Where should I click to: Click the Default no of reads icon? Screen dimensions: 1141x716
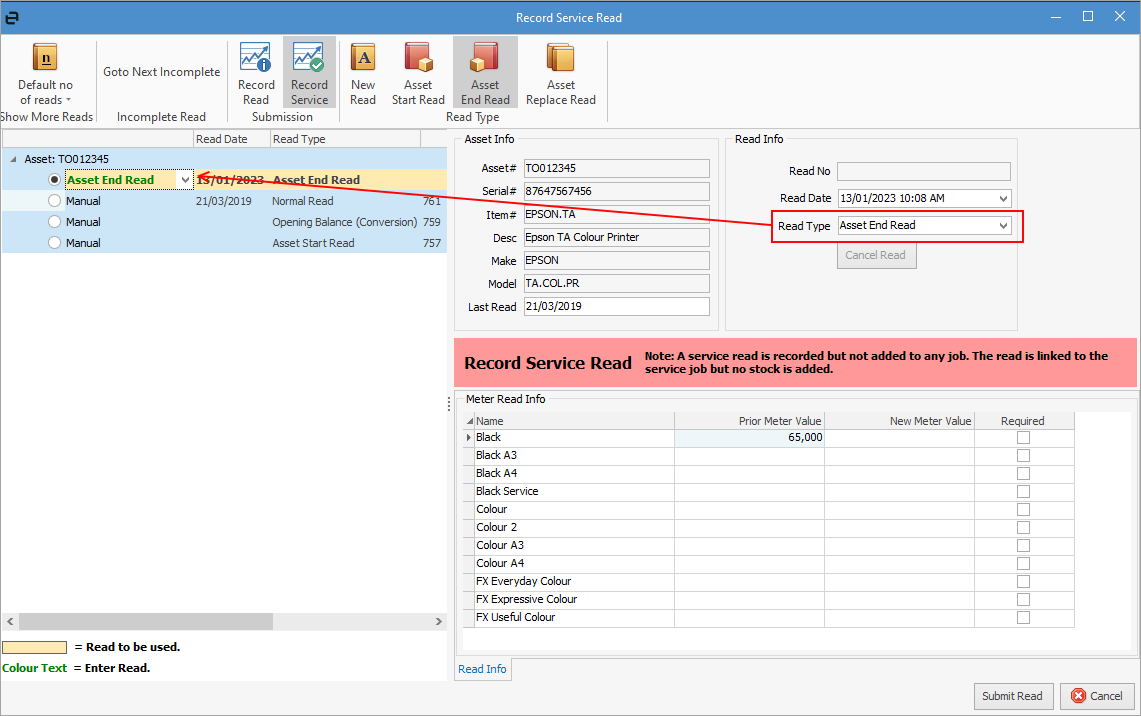45,58
